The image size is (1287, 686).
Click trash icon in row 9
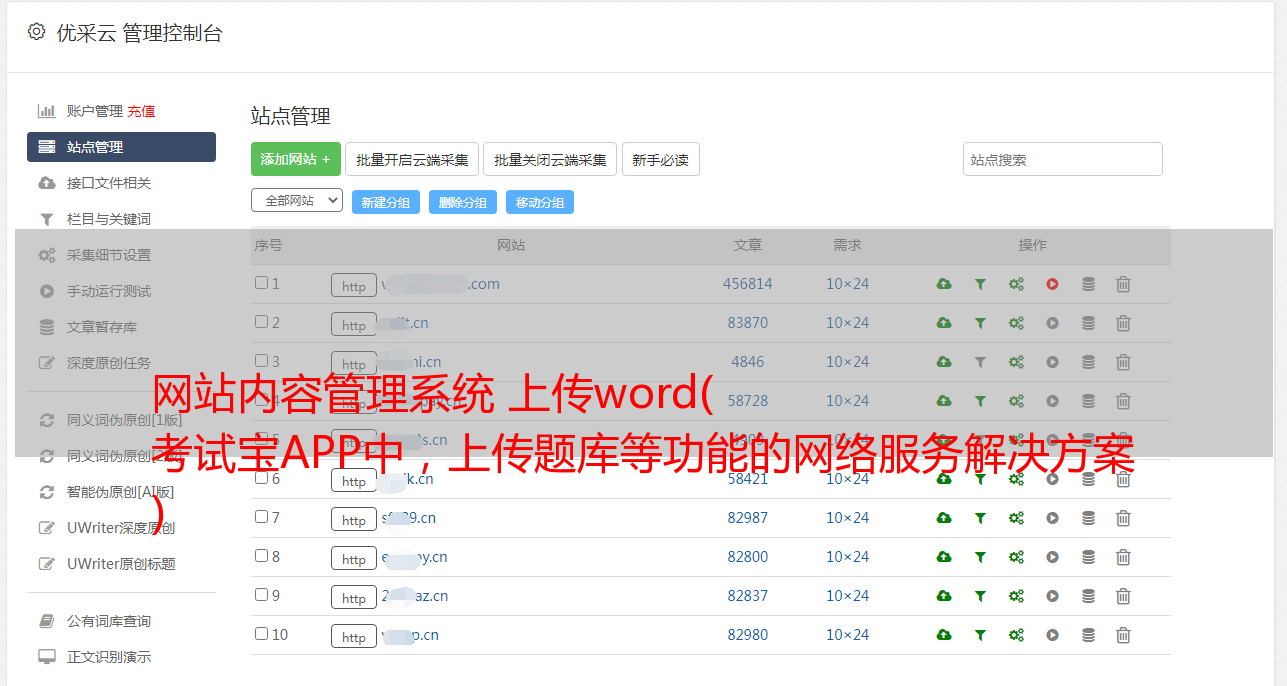point(1123,596)
